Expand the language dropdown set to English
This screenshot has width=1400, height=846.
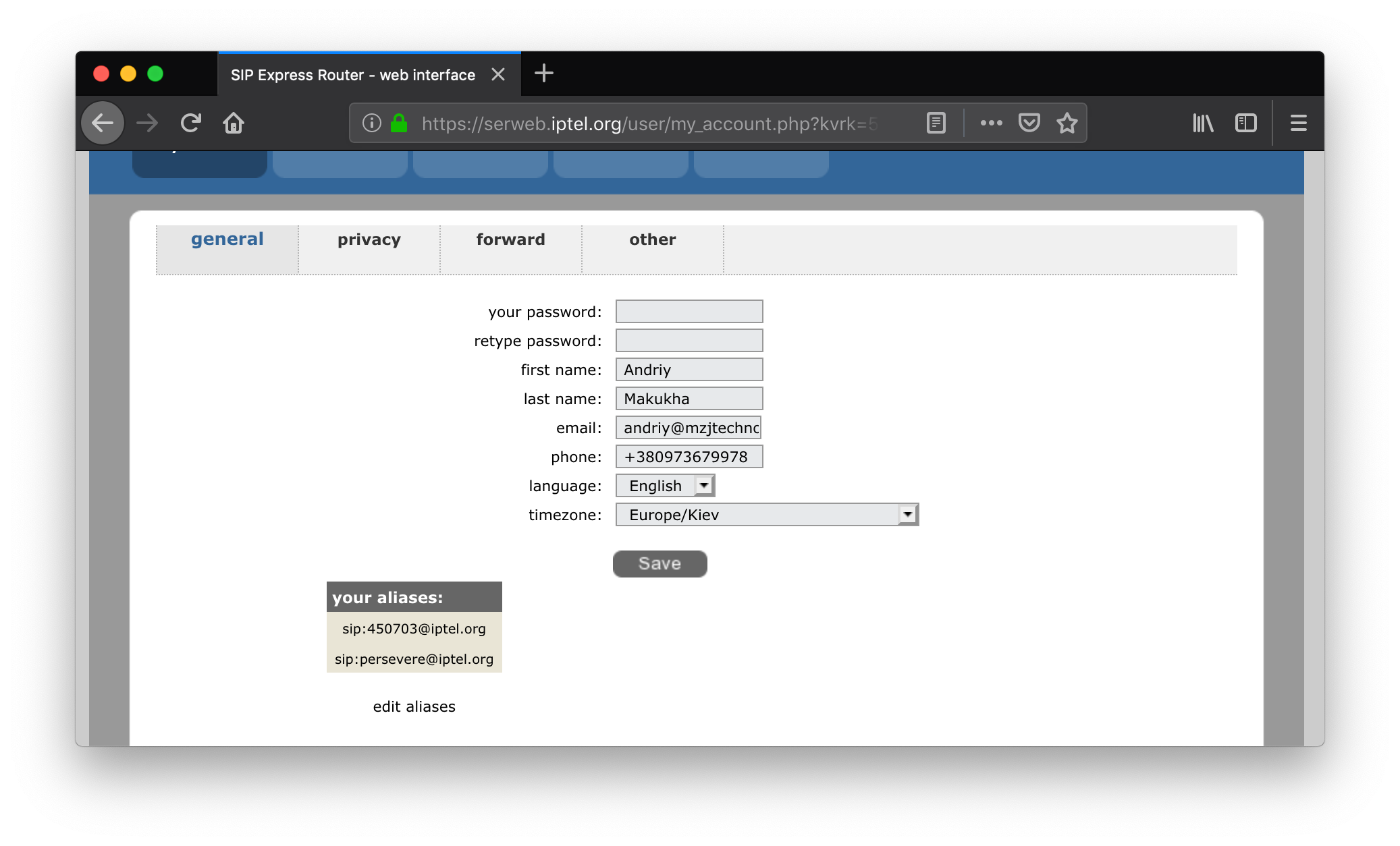point(666,486)
